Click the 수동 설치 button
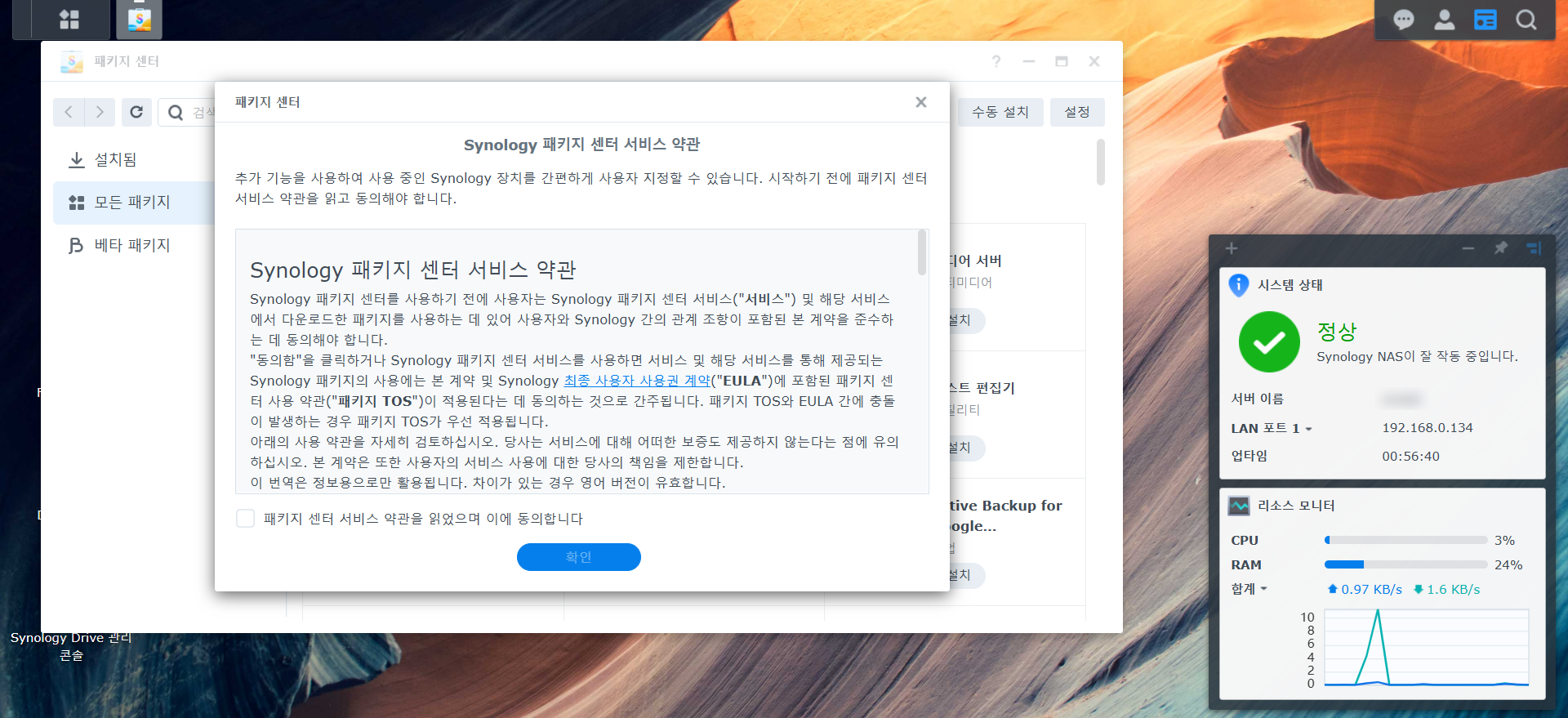The image size is (1568, 718). coord(1000,112)
